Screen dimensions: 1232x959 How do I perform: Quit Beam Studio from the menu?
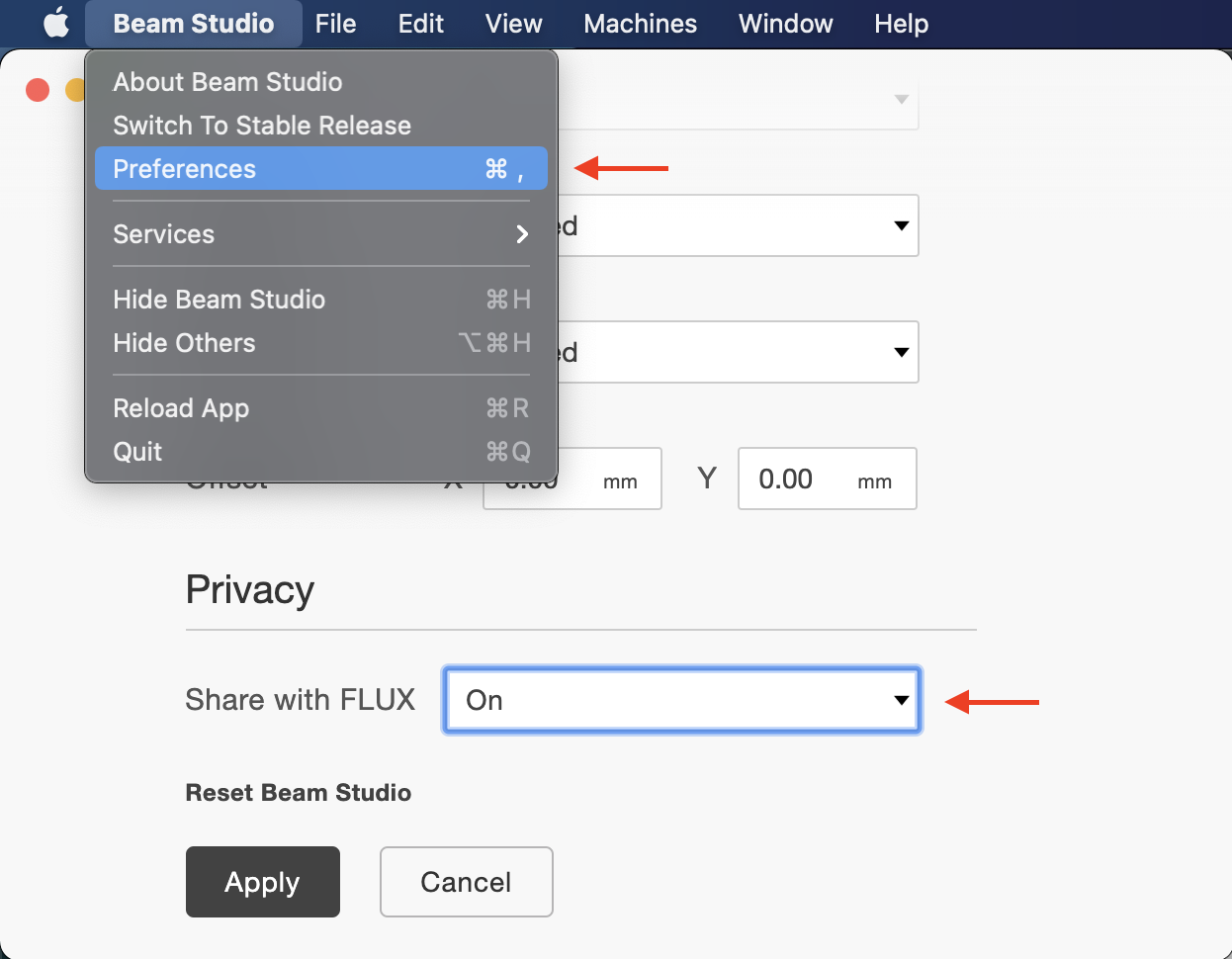(321, 452)
